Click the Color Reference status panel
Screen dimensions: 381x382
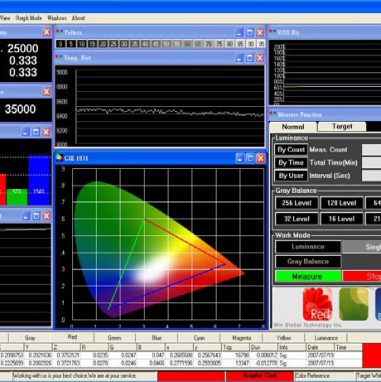point(324,376)
